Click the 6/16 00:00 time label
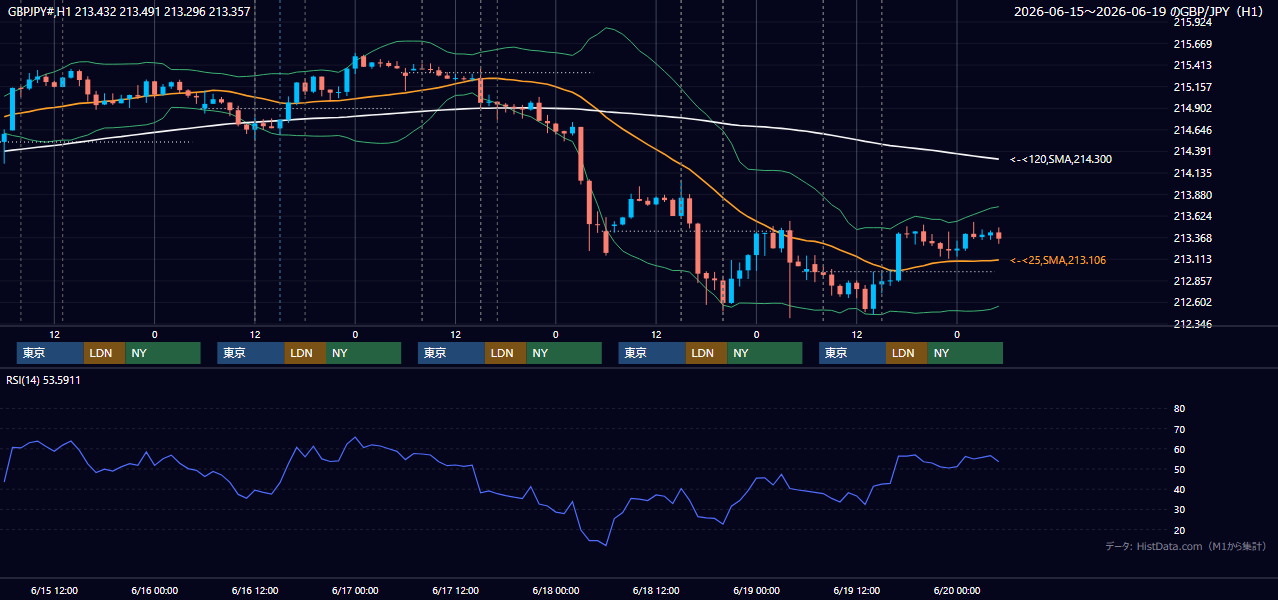1278x600 pixels. (154, 591)
